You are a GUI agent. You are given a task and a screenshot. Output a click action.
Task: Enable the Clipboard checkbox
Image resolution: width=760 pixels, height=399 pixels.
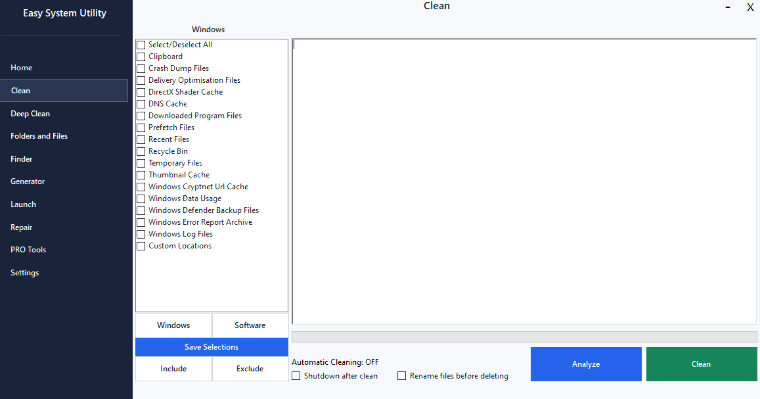tap(141, 56)
